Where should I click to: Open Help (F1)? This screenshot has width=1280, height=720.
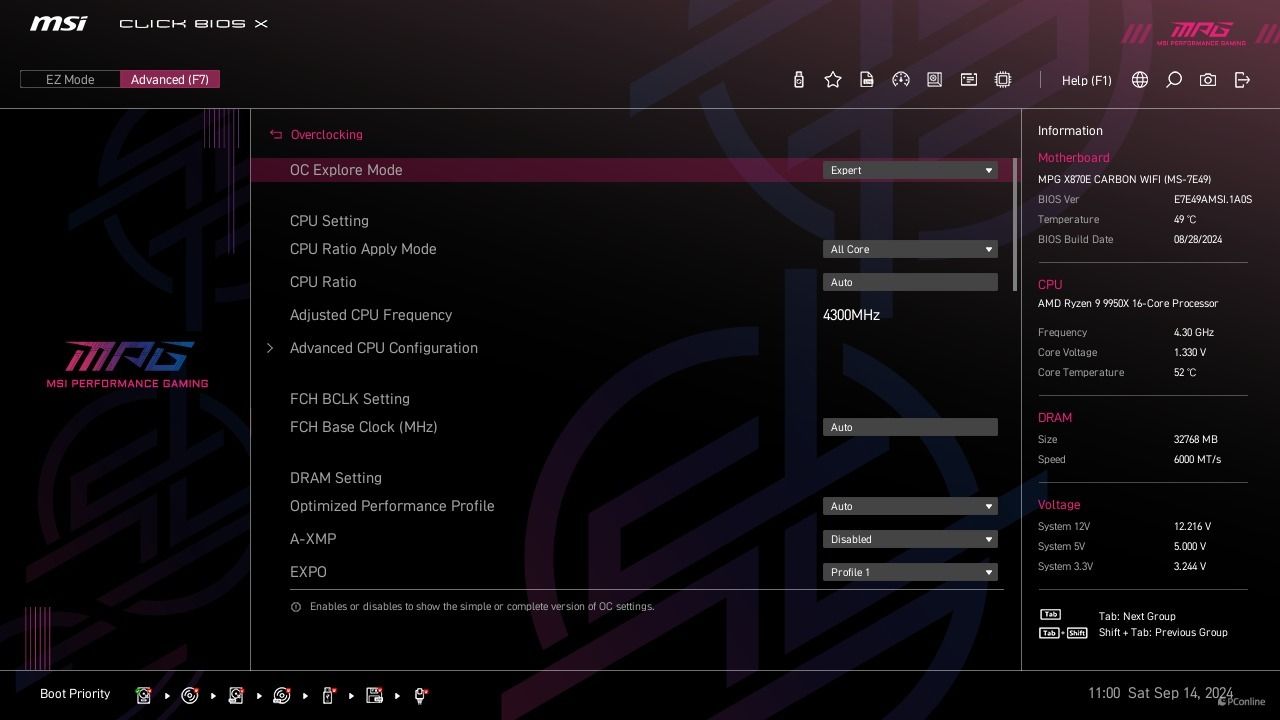pos(1086,80)
